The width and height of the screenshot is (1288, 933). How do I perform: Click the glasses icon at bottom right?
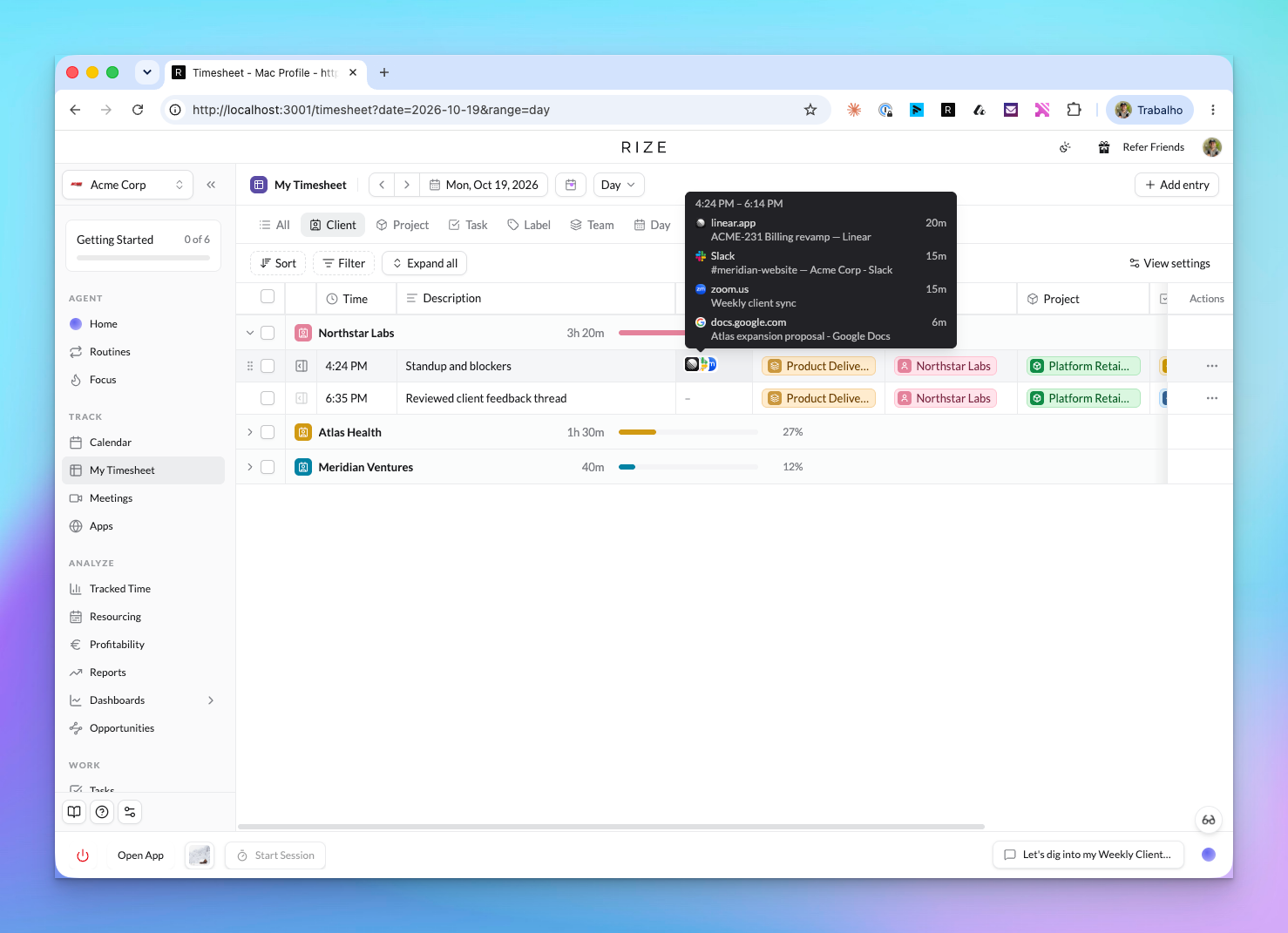coord(1209,820)
